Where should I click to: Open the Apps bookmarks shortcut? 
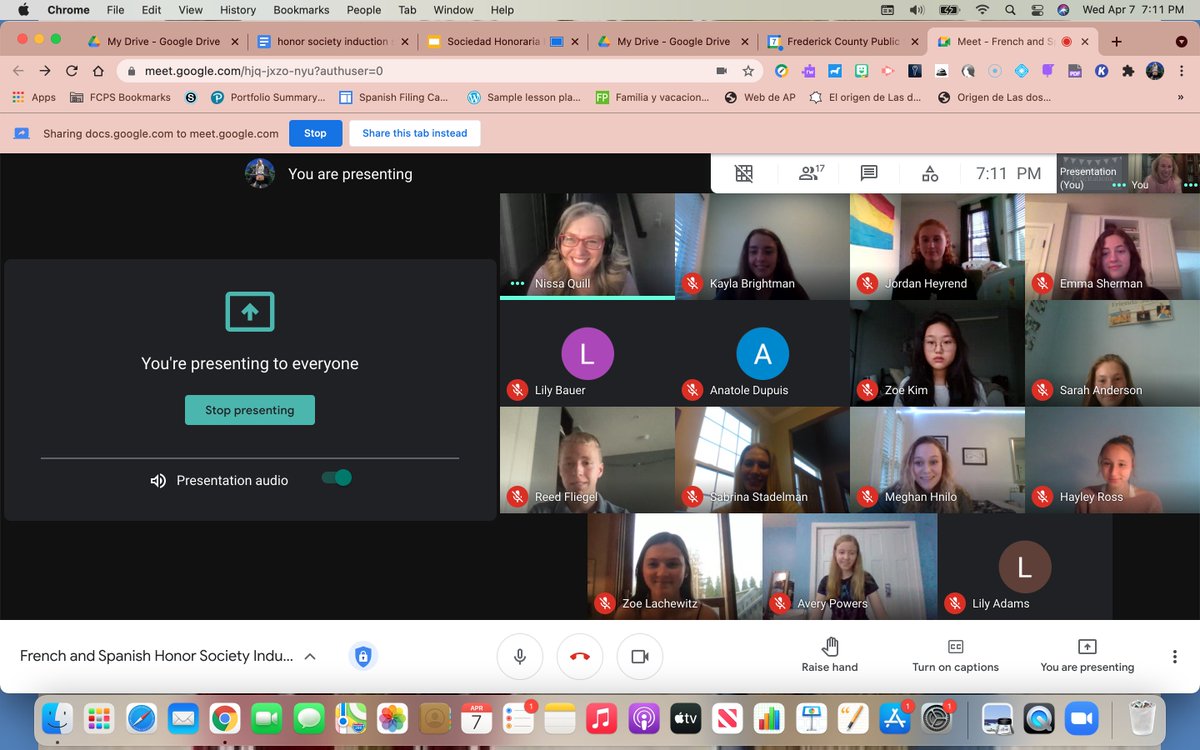click(x=34, y=97)
